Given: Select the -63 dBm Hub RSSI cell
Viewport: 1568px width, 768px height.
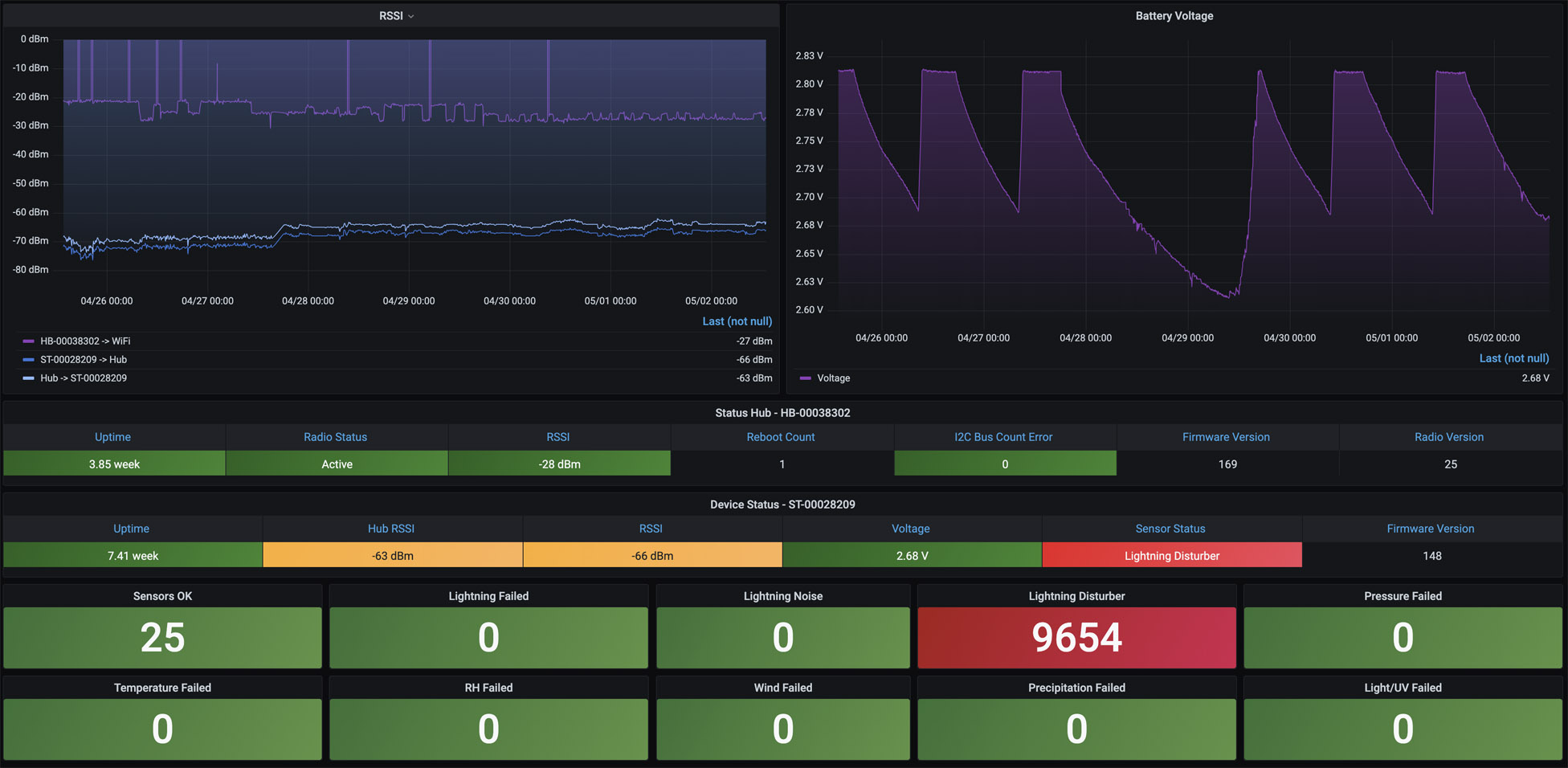Looking at the screenshot, I should (392, 555).
